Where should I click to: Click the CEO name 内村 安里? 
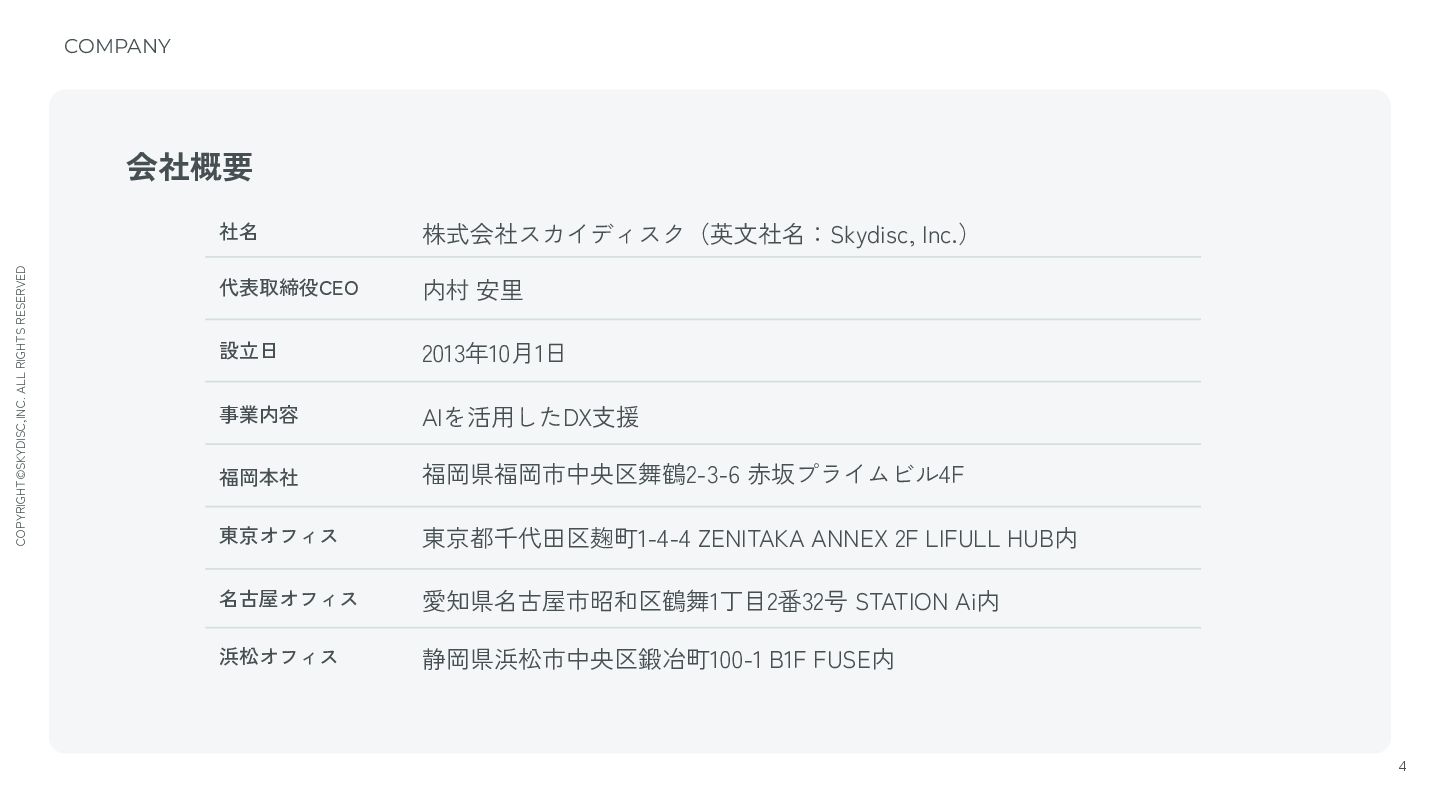(x=473, y=290)
